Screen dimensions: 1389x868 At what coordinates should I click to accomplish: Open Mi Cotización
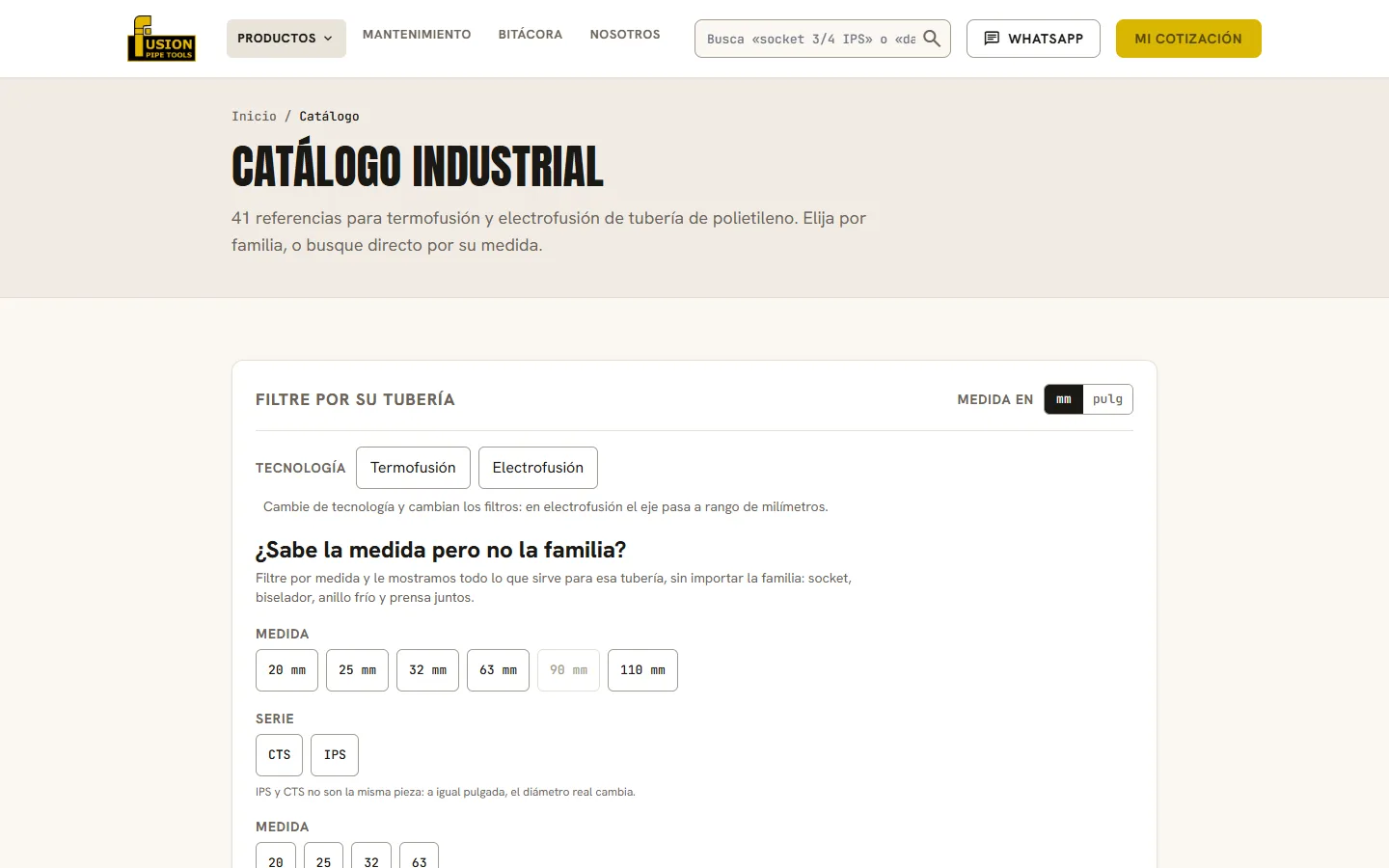(x=1188, y=39)
